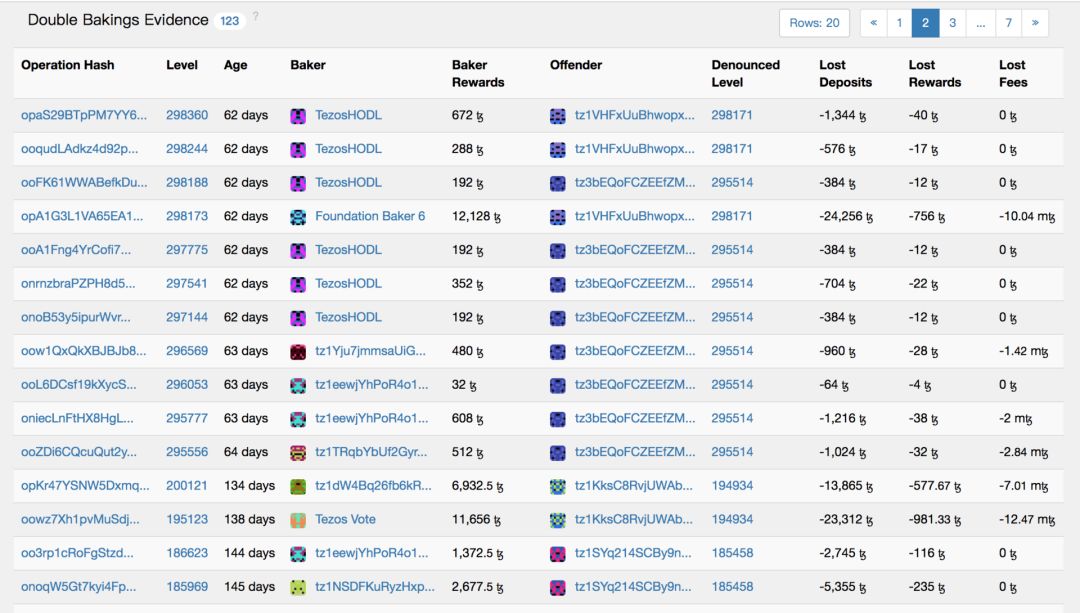Click the Offender column header
The image size is (1080, 613).
[x=576, y=65]
